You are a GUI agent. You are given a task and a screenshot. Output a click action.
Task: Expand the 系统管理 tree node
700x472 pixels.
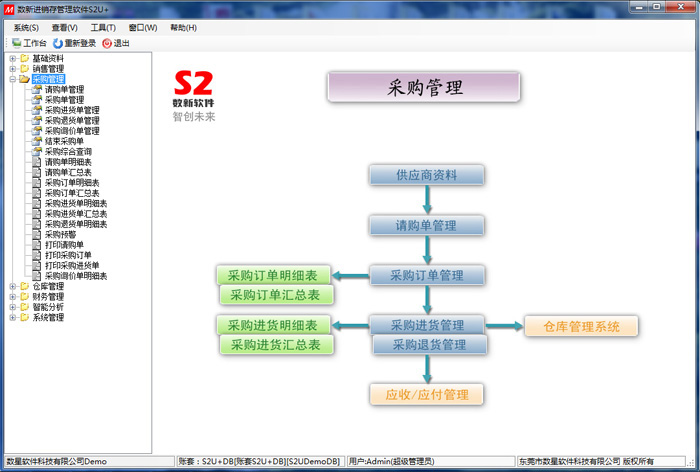coord(13,317)
